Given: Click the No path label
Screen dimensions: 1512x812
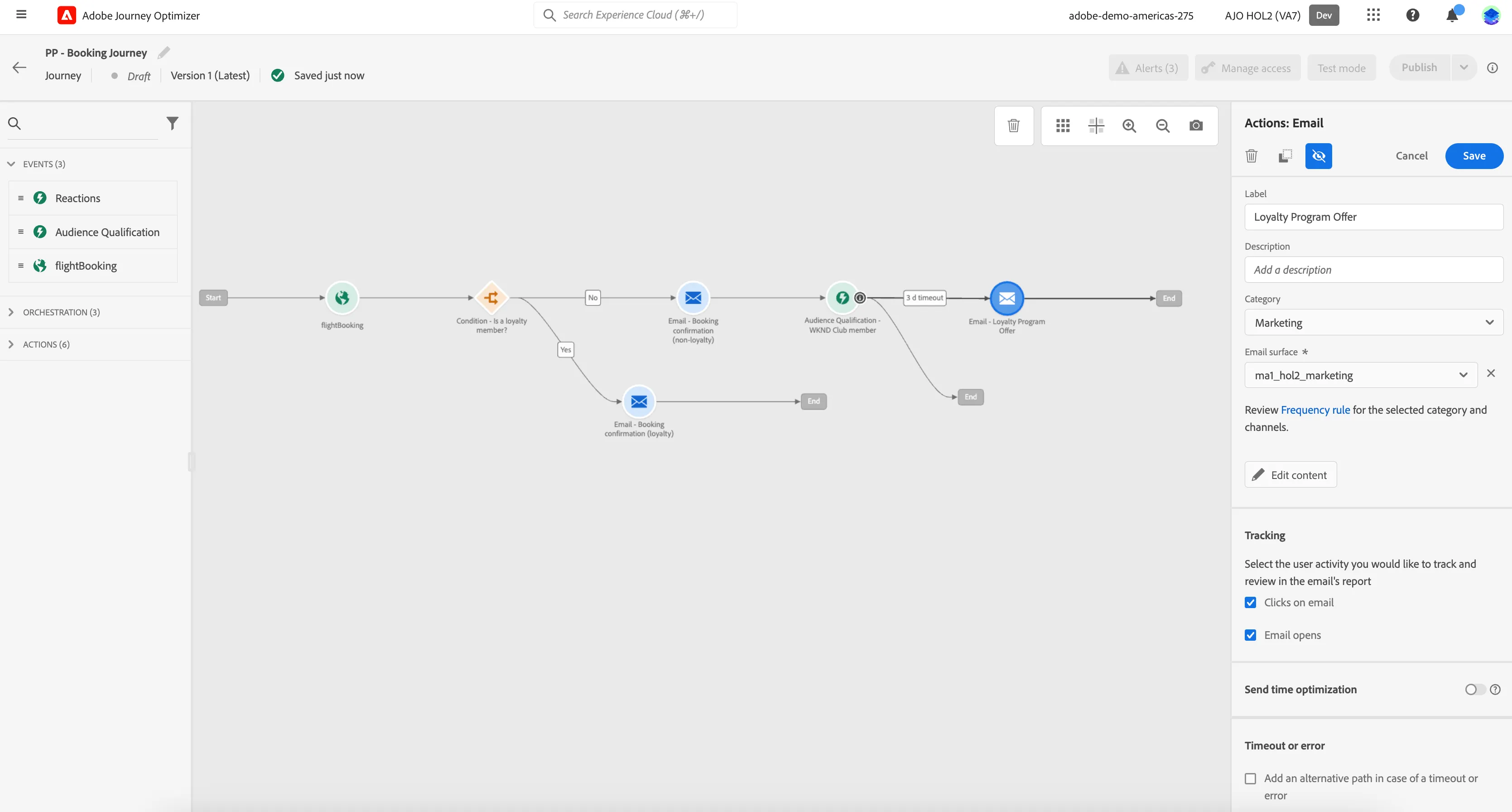Looking at the screenshot, I should pos(593,298).
